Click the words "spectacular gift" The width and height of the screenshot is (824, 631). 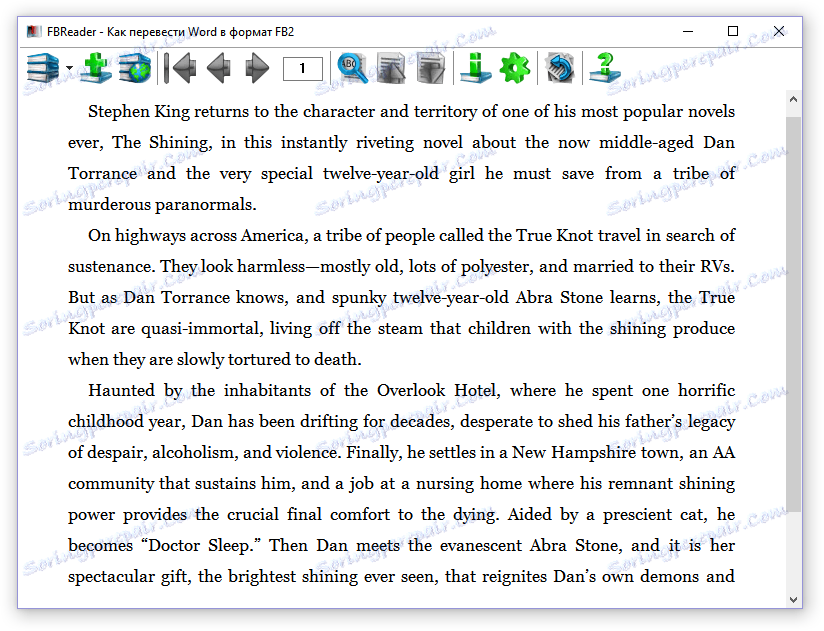tap(128, 576)
